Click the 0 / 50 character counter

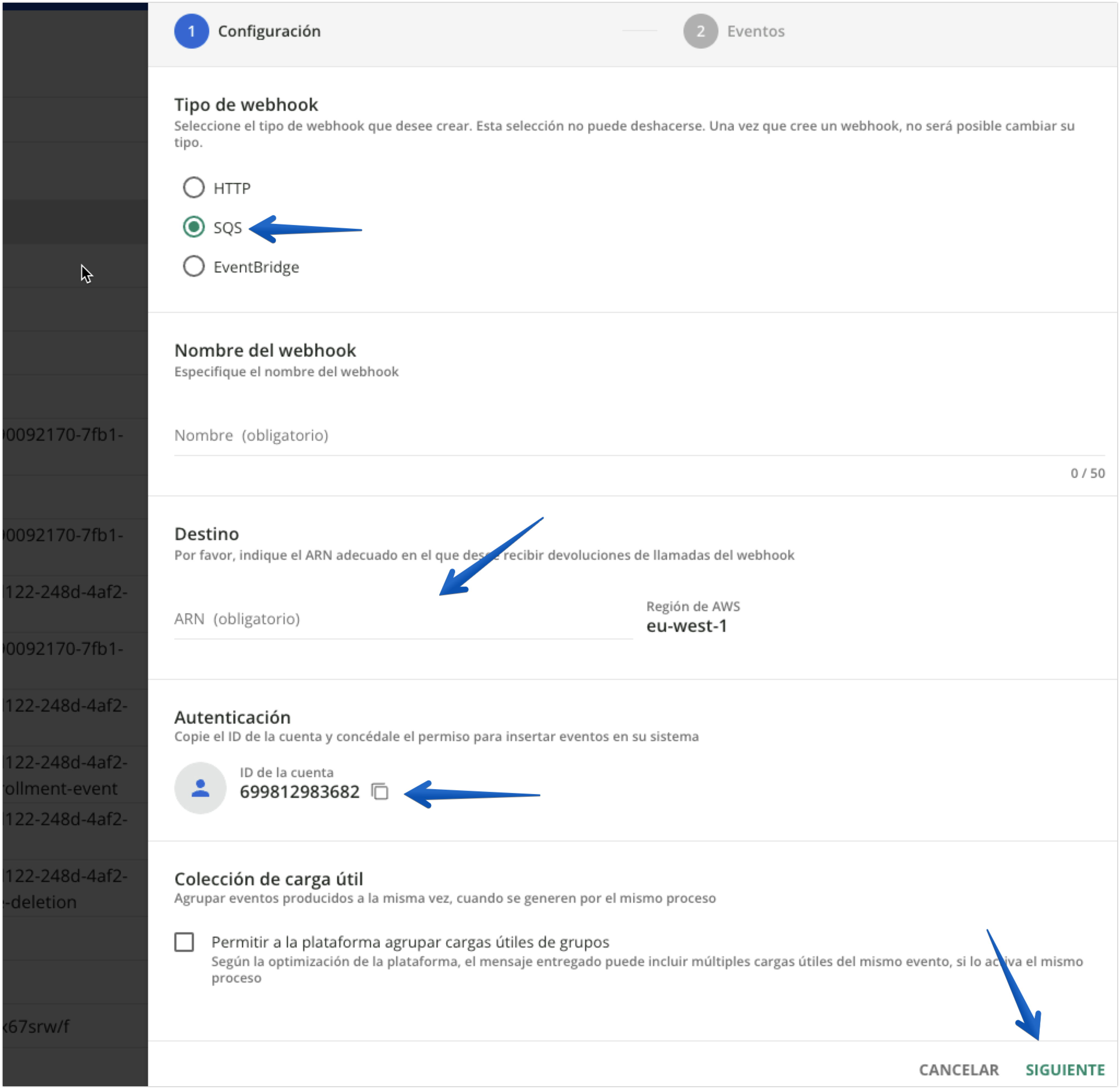1088,474
